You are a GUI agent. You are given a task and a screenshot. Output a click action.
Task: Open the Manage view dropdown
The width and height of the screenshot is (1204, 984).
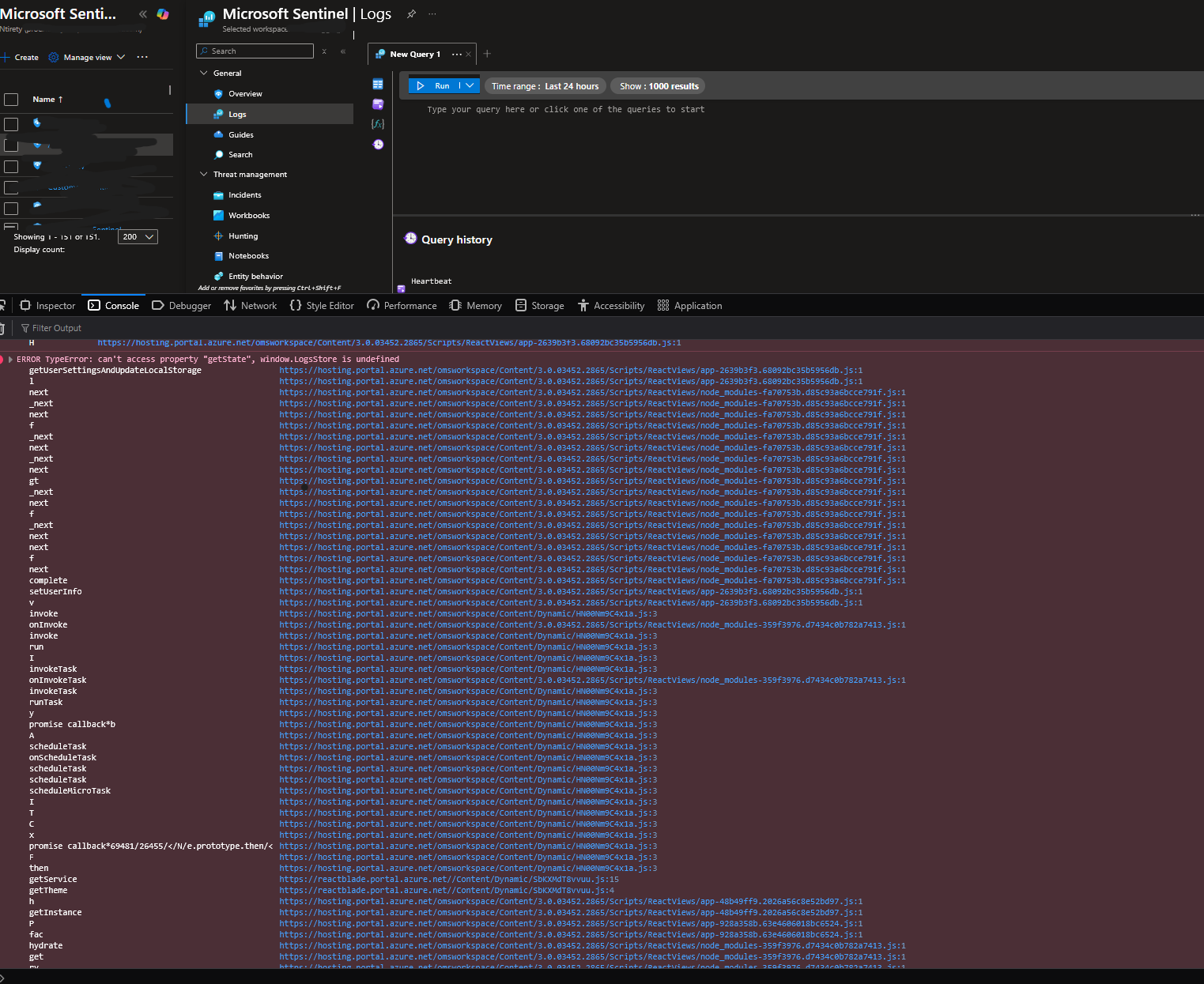87,57
